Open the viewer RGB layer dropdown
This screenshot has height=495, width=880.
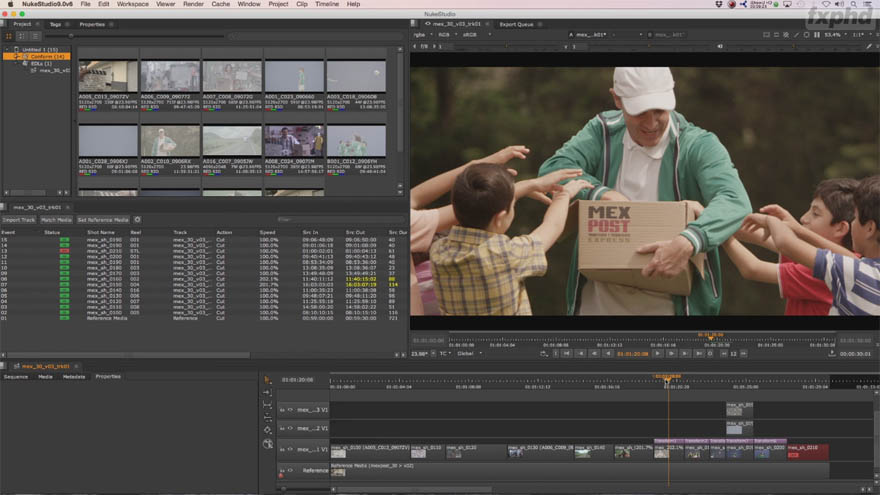[448, 35]
